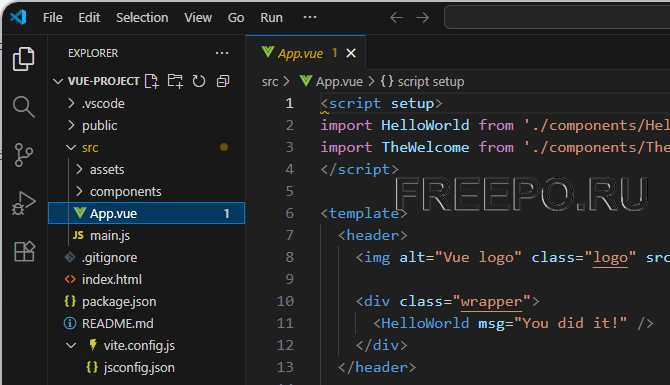Open index.html from the Explorer

tap(147, 279)
